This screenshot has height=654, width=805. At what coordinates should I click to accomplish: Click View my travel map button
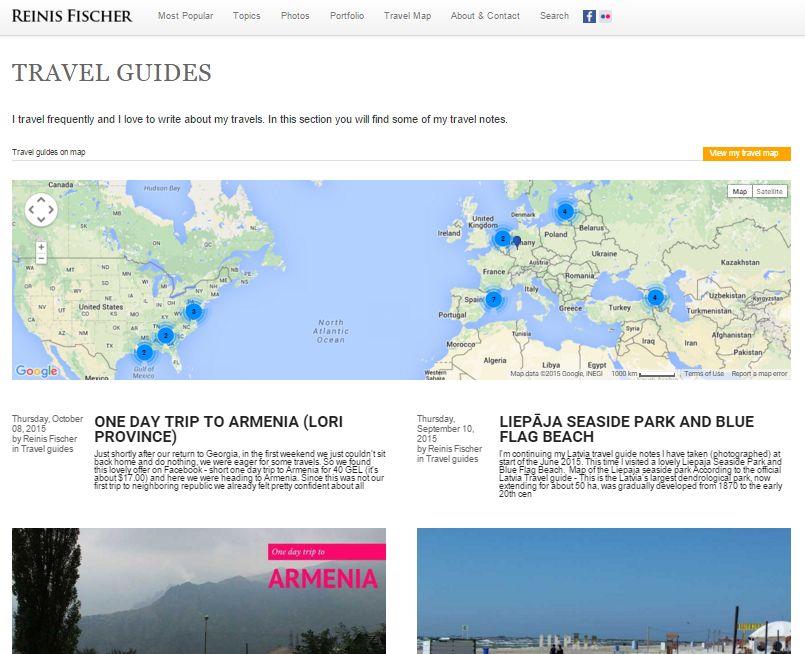click(746, 153)
